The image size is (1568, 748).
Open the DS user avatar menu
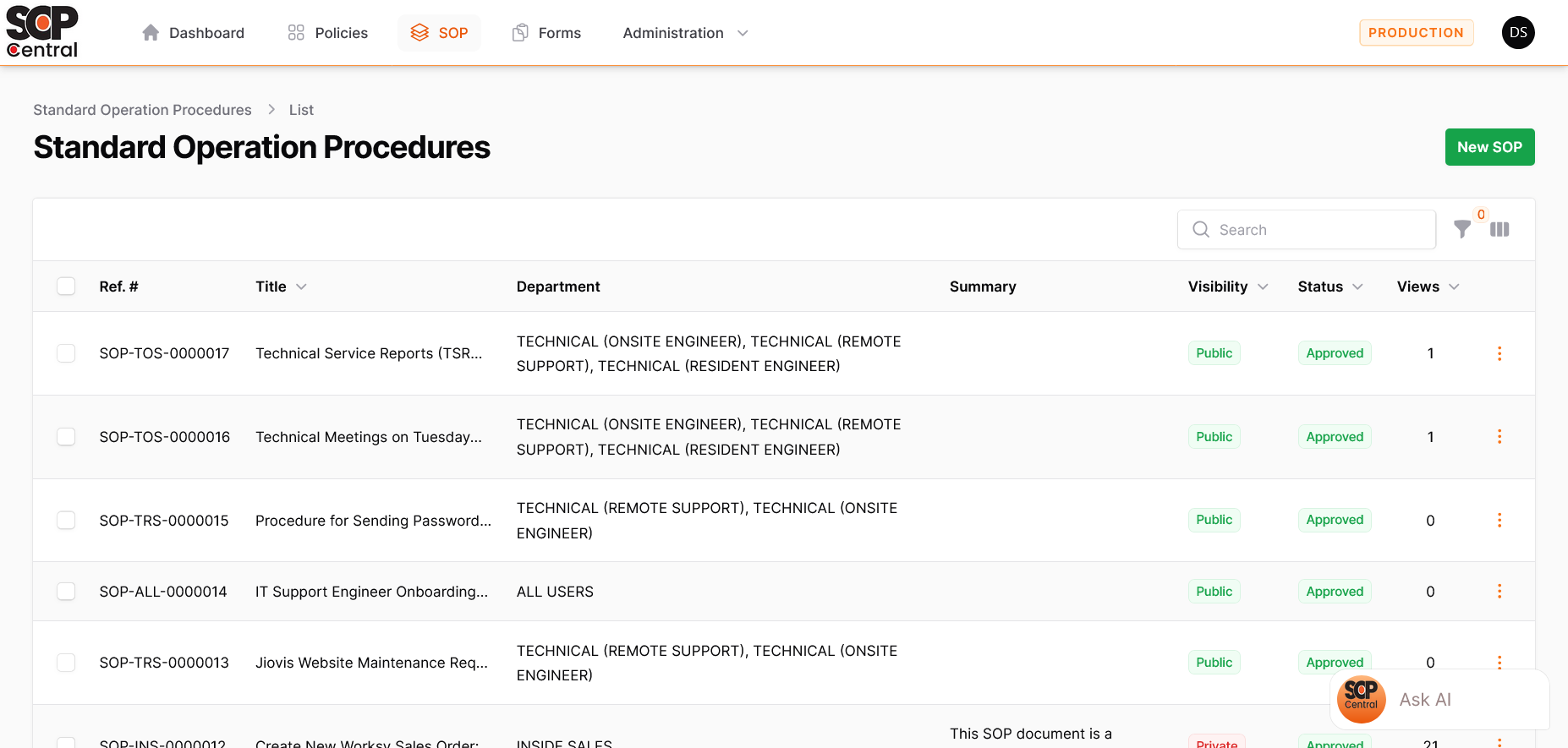click(x=1518, y=33)
